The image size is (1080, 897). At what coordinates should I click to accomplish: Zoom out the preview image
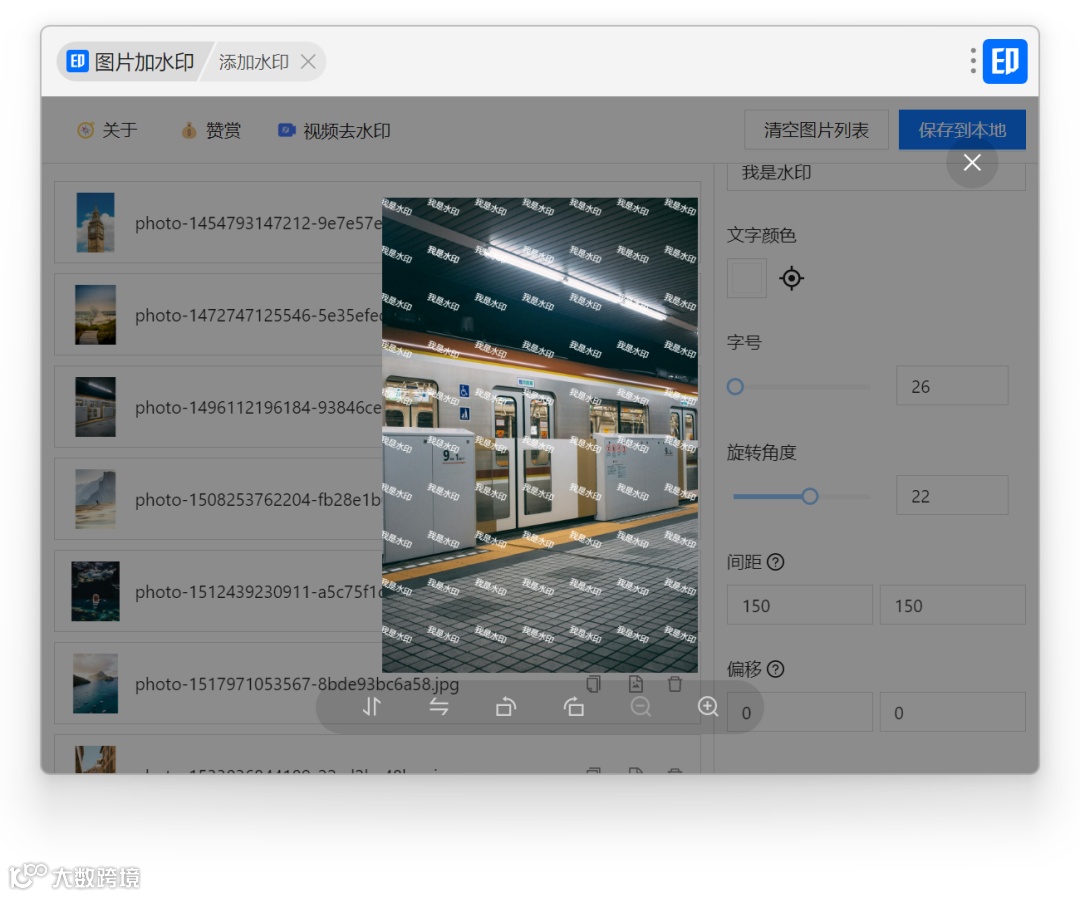(641, 707)
